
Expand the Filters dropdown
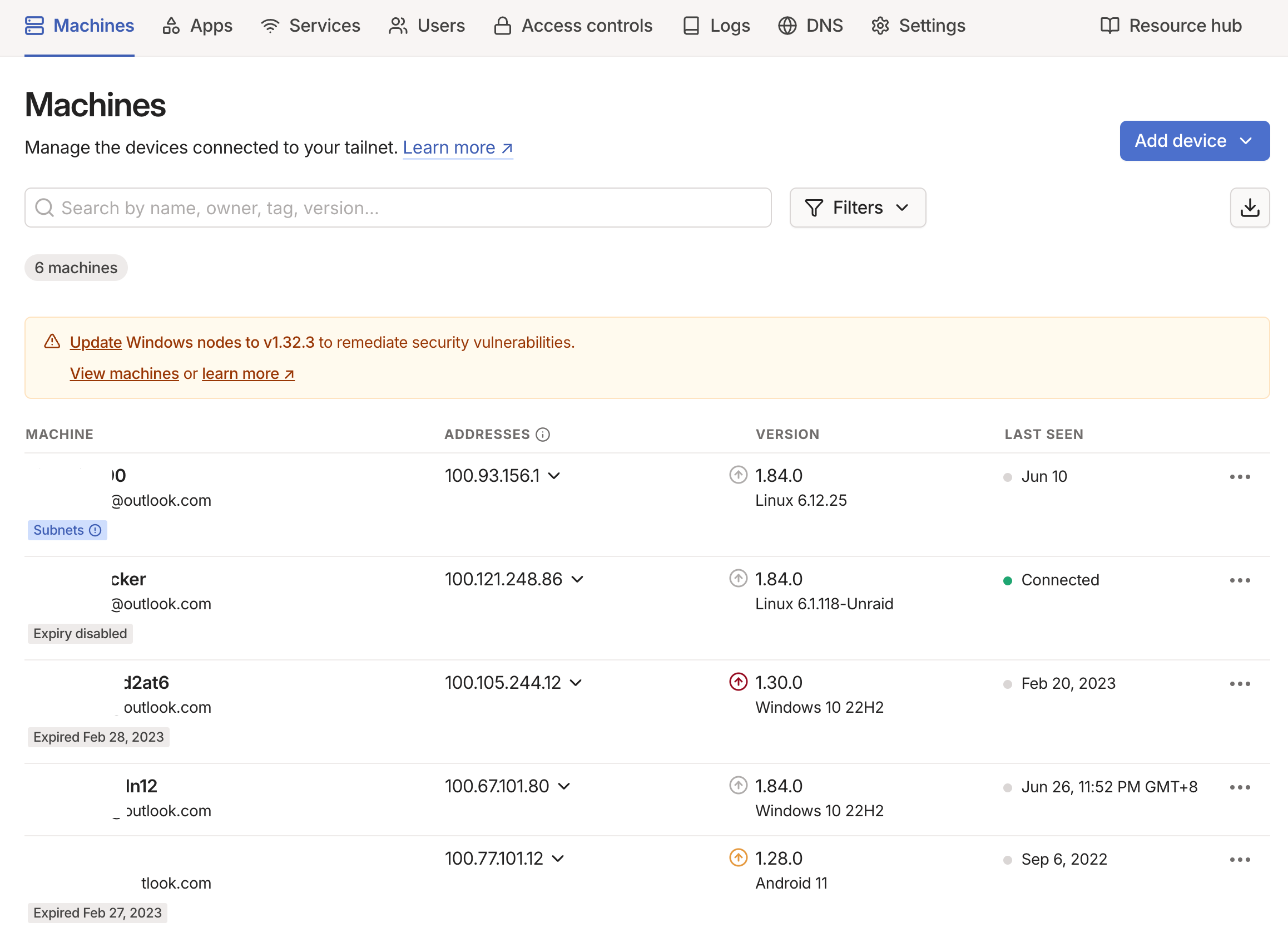coord(857,208)
